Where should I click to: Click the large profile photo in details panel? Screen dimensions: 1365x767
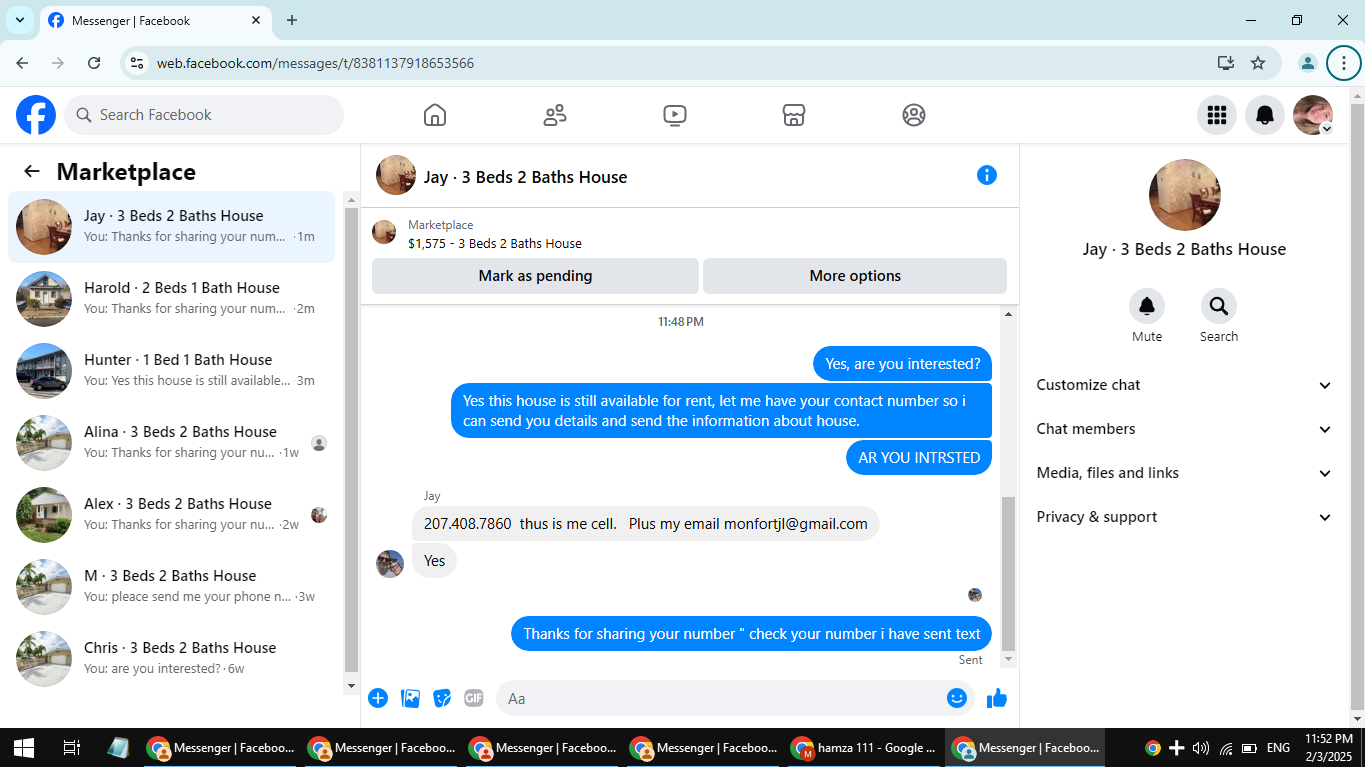coord(1185,195)
